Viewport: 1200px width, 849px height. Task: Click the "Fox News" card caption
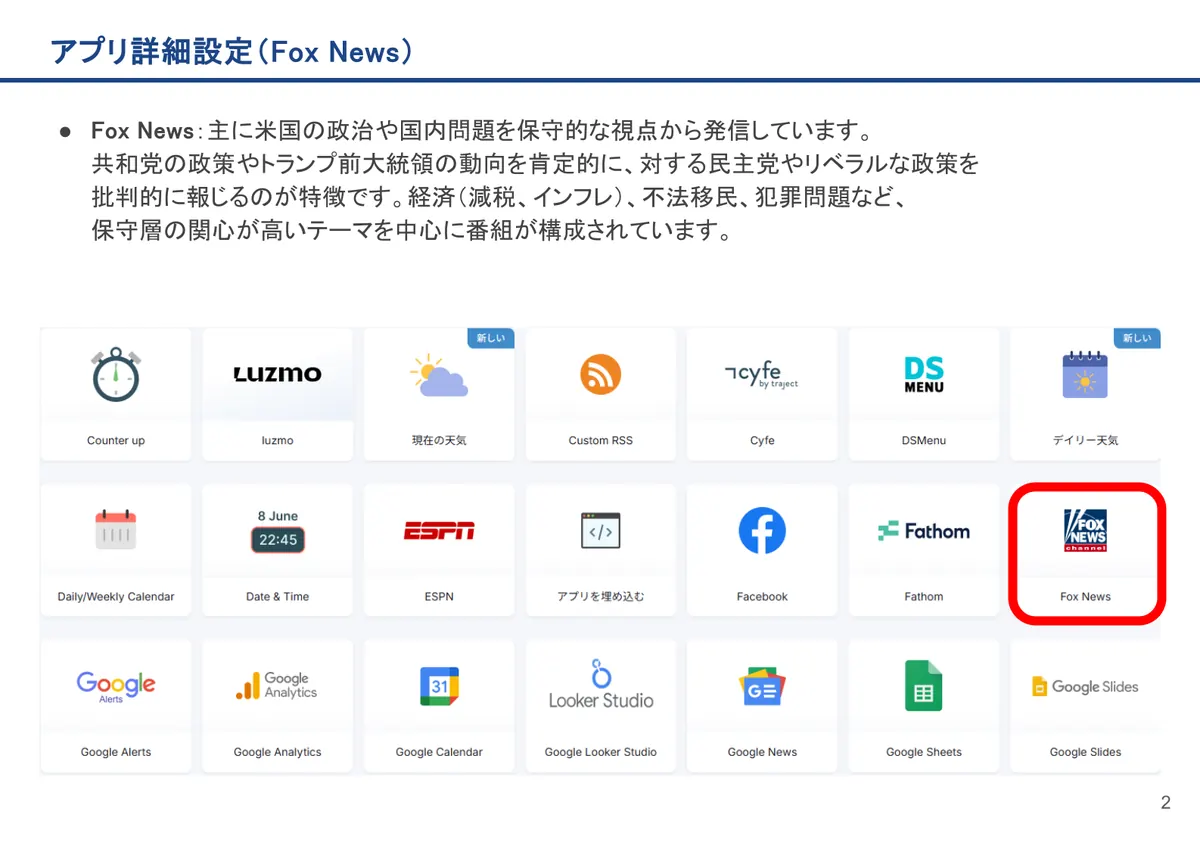coord(1085,596)
